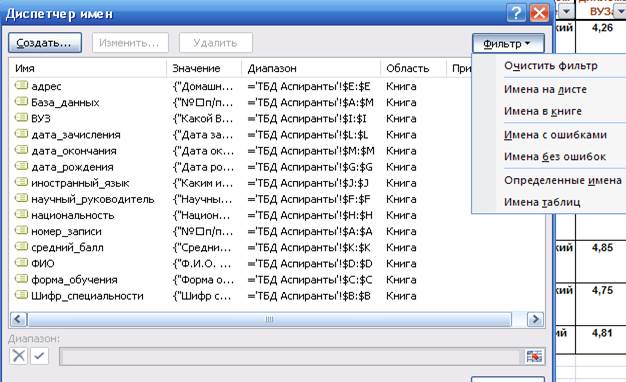The height and width of the screenshot is (382, 626).
Task: Click the Изменить button
Action: (x=130, y=43)
